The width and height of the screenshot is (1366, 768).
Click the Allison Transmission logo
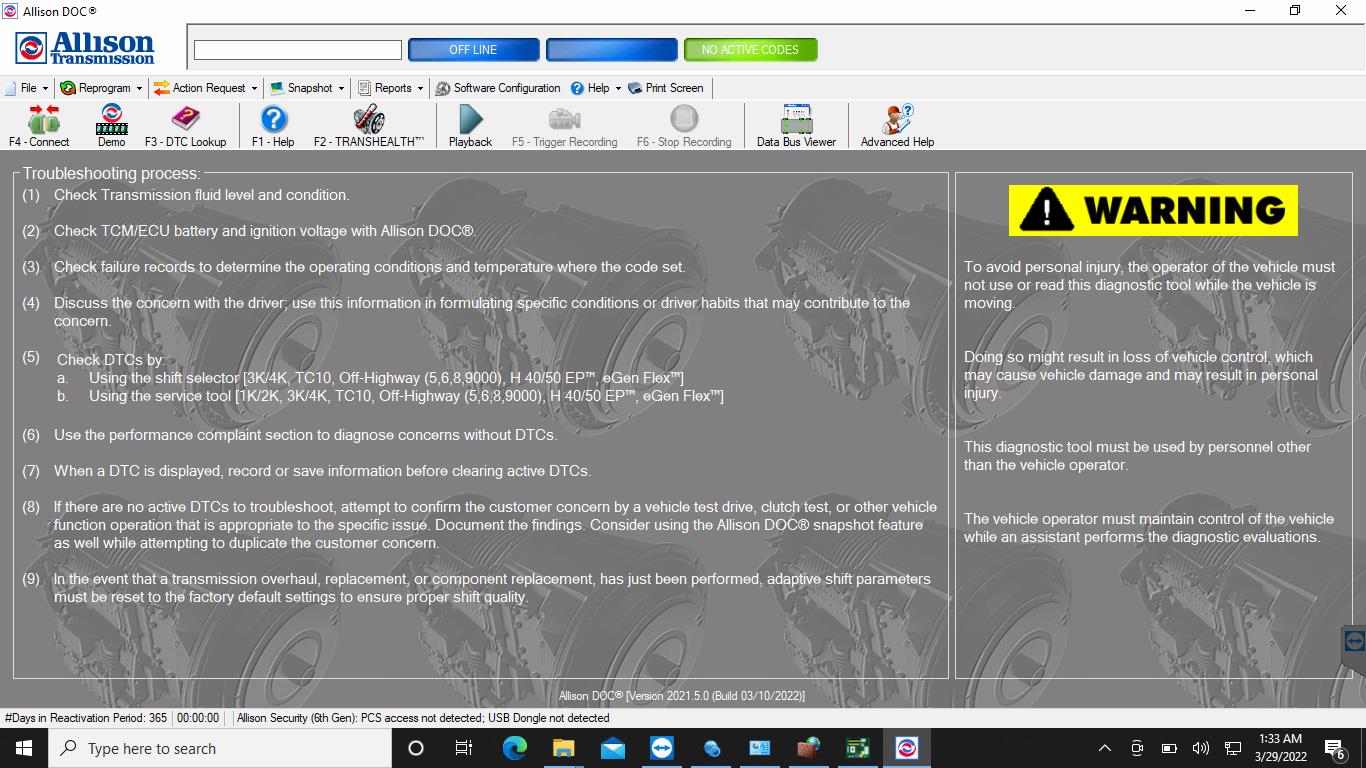click(x=86, y=48)
